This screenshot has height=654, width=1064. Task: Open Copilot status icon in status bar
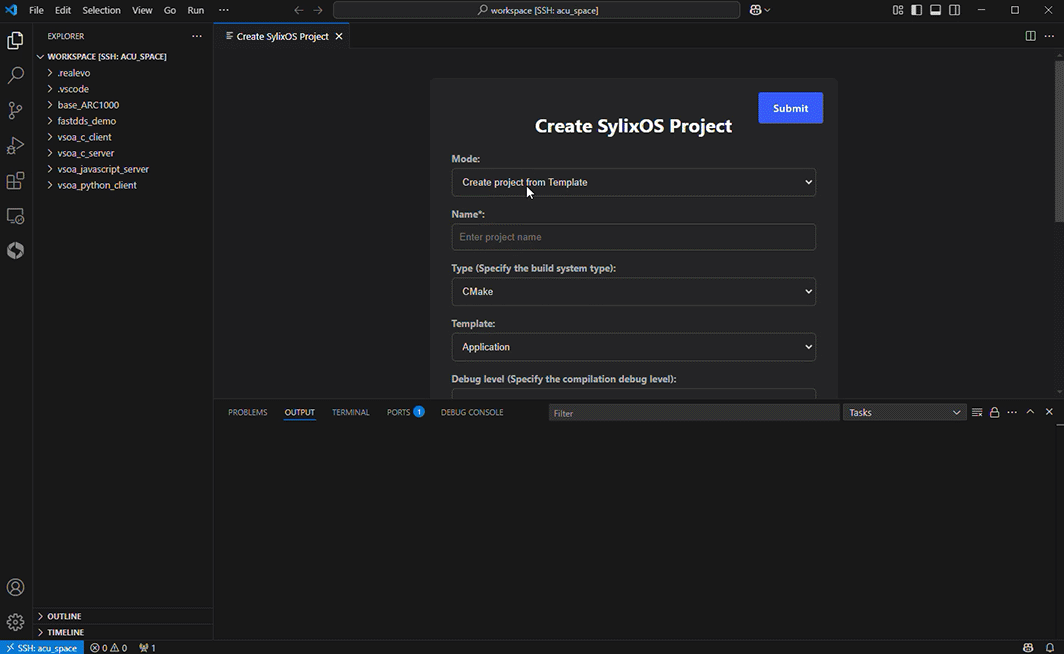coord(1028,648)
